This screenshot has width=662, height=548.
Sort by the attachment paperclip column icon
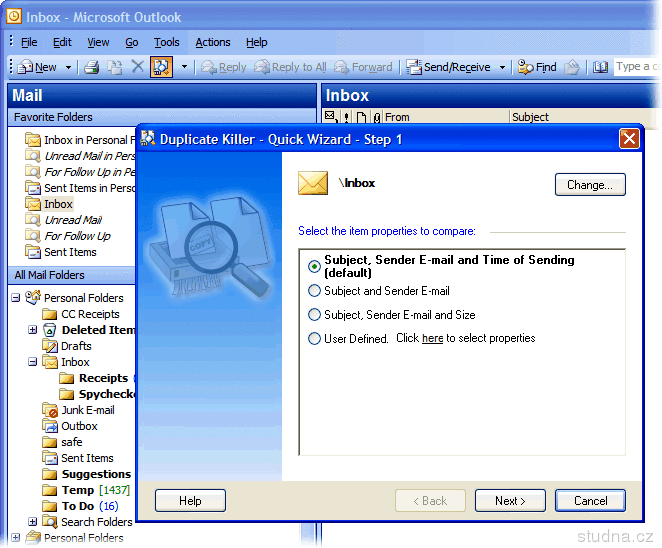pos(377,117)
